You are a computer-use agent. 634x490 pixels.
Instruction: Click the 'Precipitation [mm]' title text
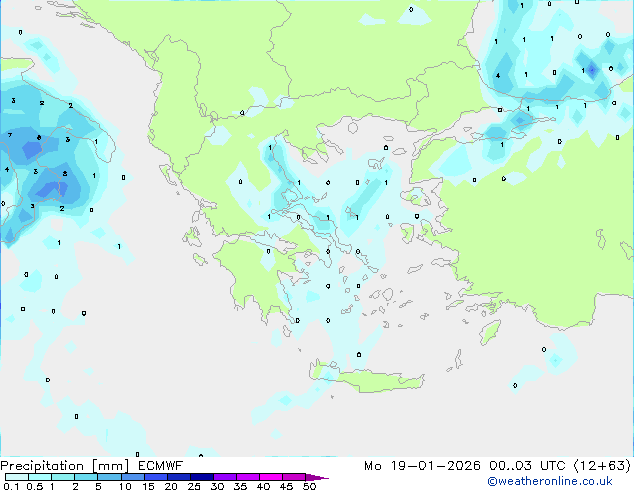[65, 466]
